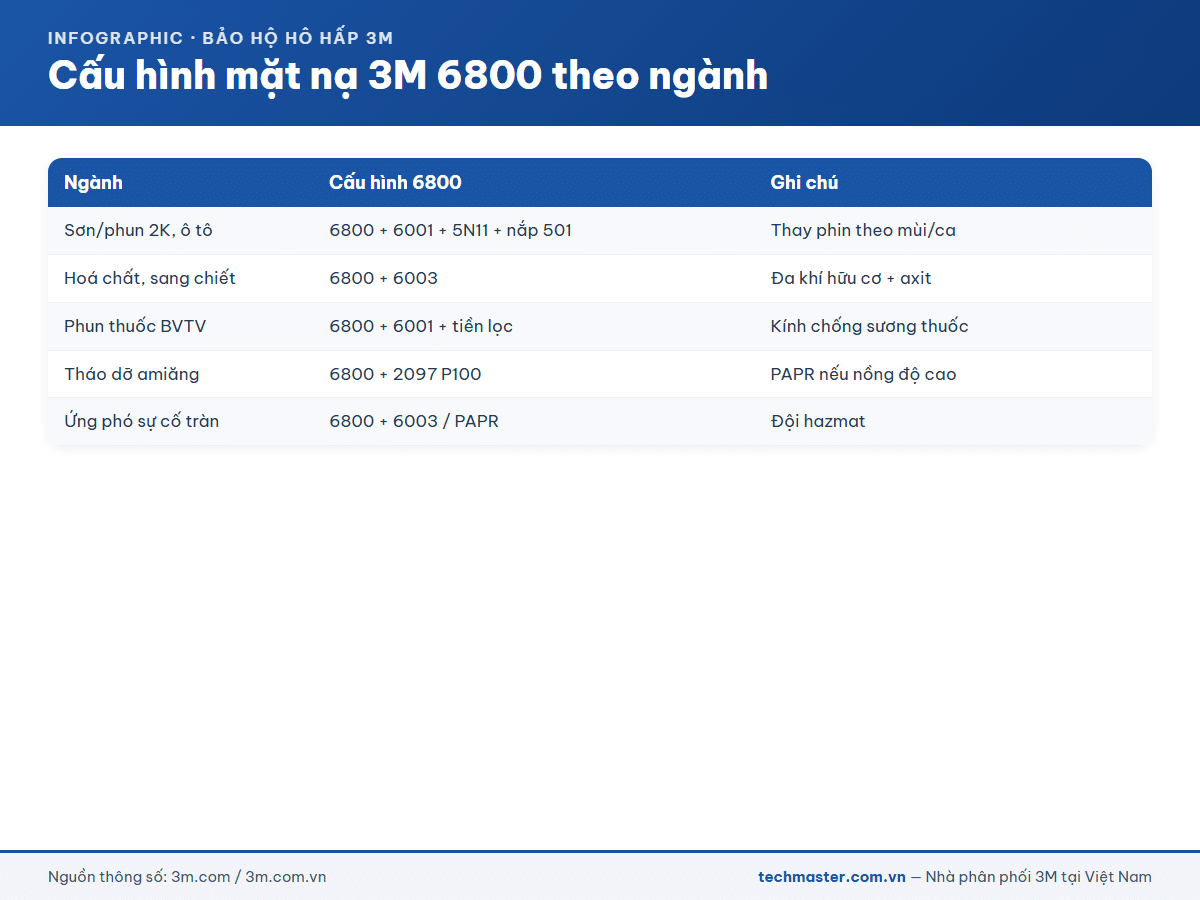Click 'INFOGRAPHIC · BẢO HỘ HÔ HẤP 3M' subtitle
Viewport: 1200px width, 900px height.
point(221,38)
